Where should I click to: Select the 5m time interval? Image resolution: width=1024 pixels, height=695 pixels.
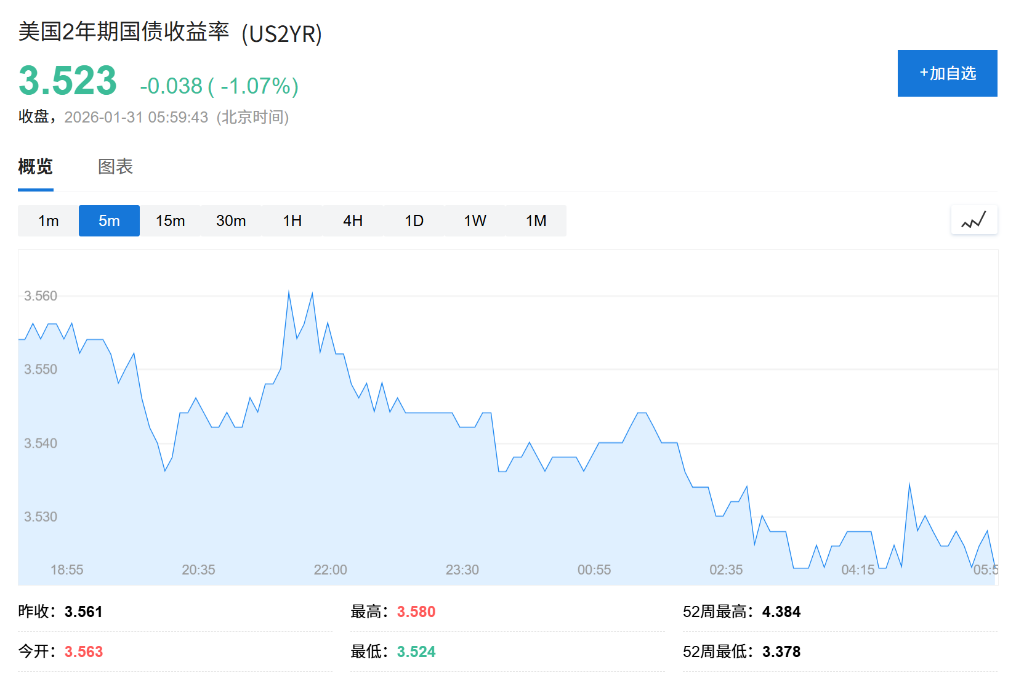pyautogui.click(x=109, y=221)
